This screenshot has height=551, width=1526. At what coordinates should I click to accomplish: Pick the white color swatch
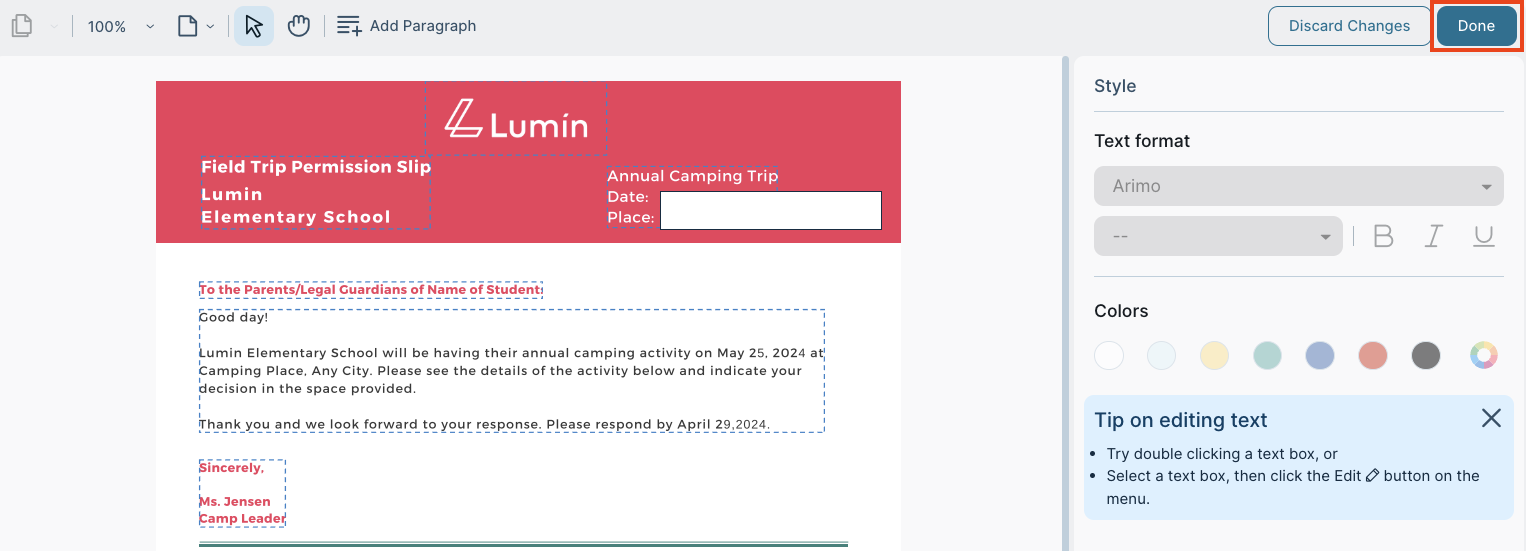1109,355
